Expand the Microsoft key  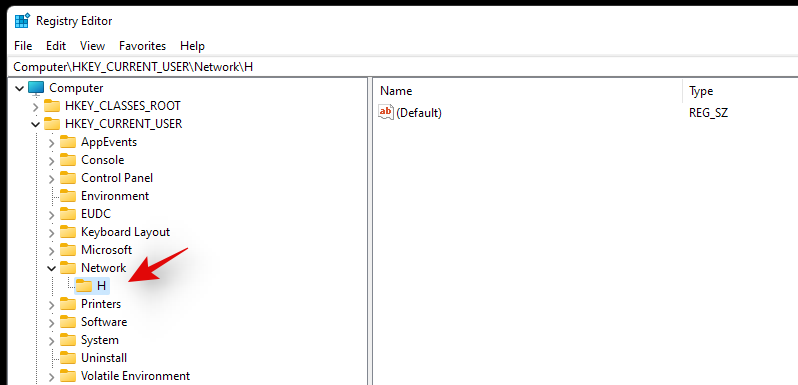coord(51,251)
